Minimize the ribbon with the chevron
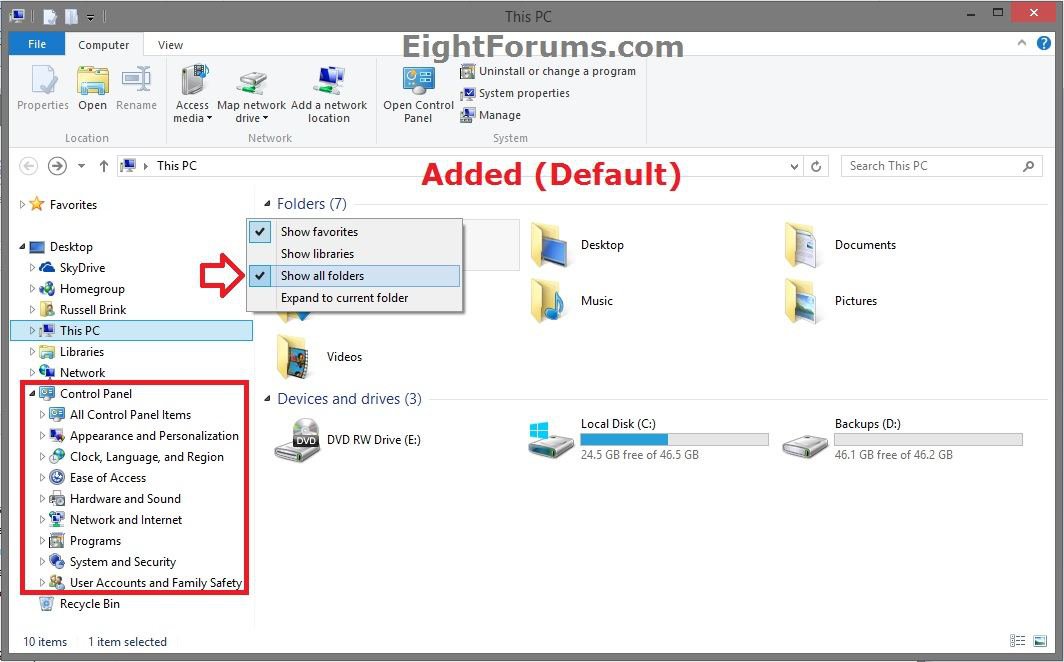Image resolution: width=1064 pixels, height=662 pixels. click(x=1021, y=43)
